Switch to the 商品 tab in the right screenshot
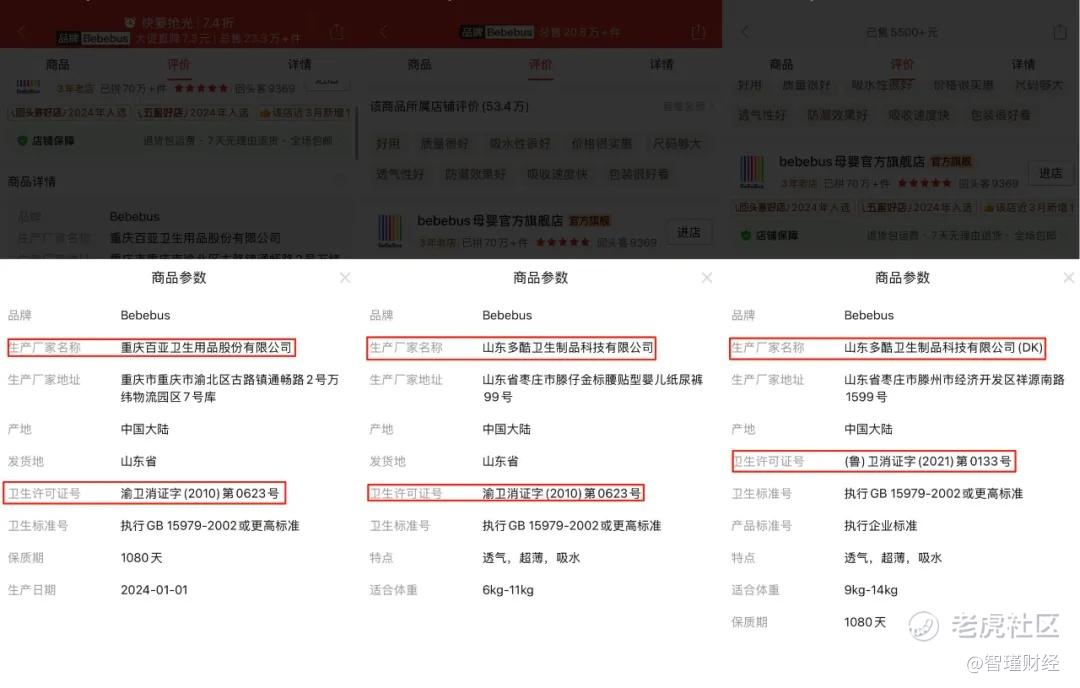This screenshot has height=688, width=1080. (781, 65)
